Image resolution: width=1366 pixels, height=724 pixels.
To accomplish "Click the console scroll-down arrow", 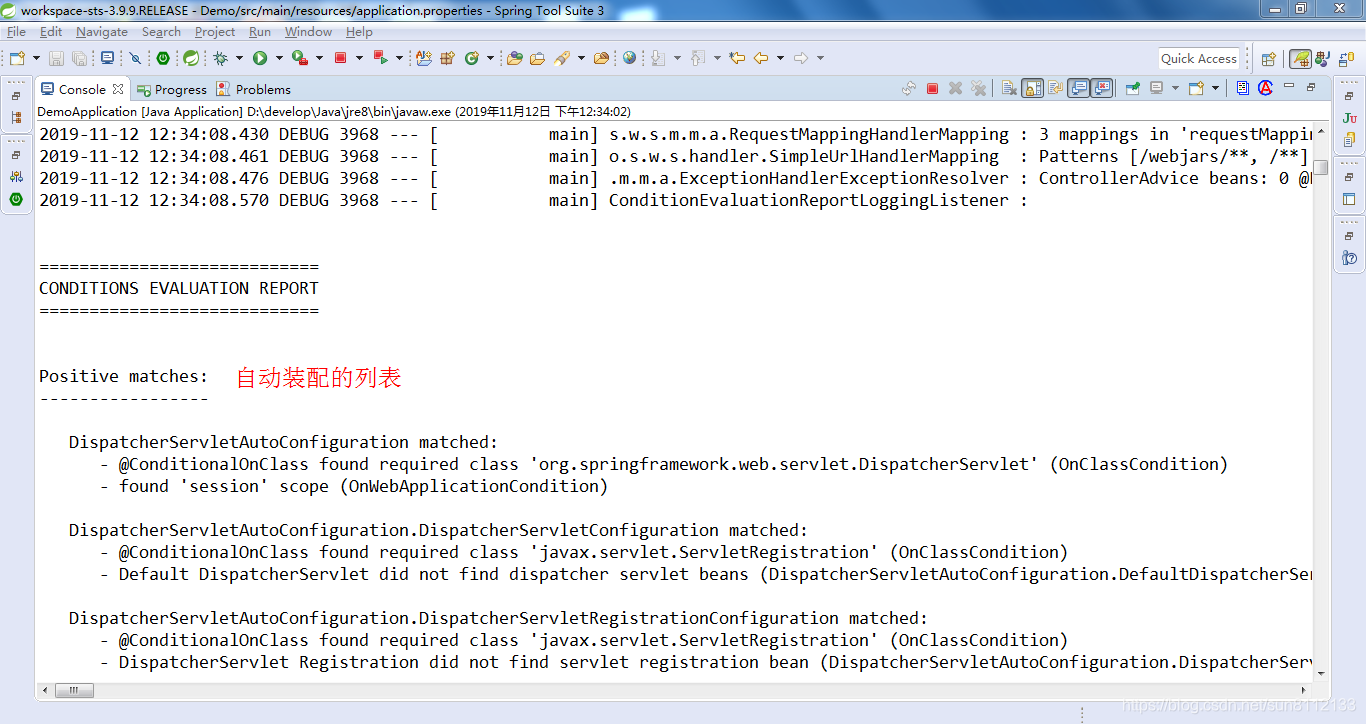I will (x=1321, y=674).
